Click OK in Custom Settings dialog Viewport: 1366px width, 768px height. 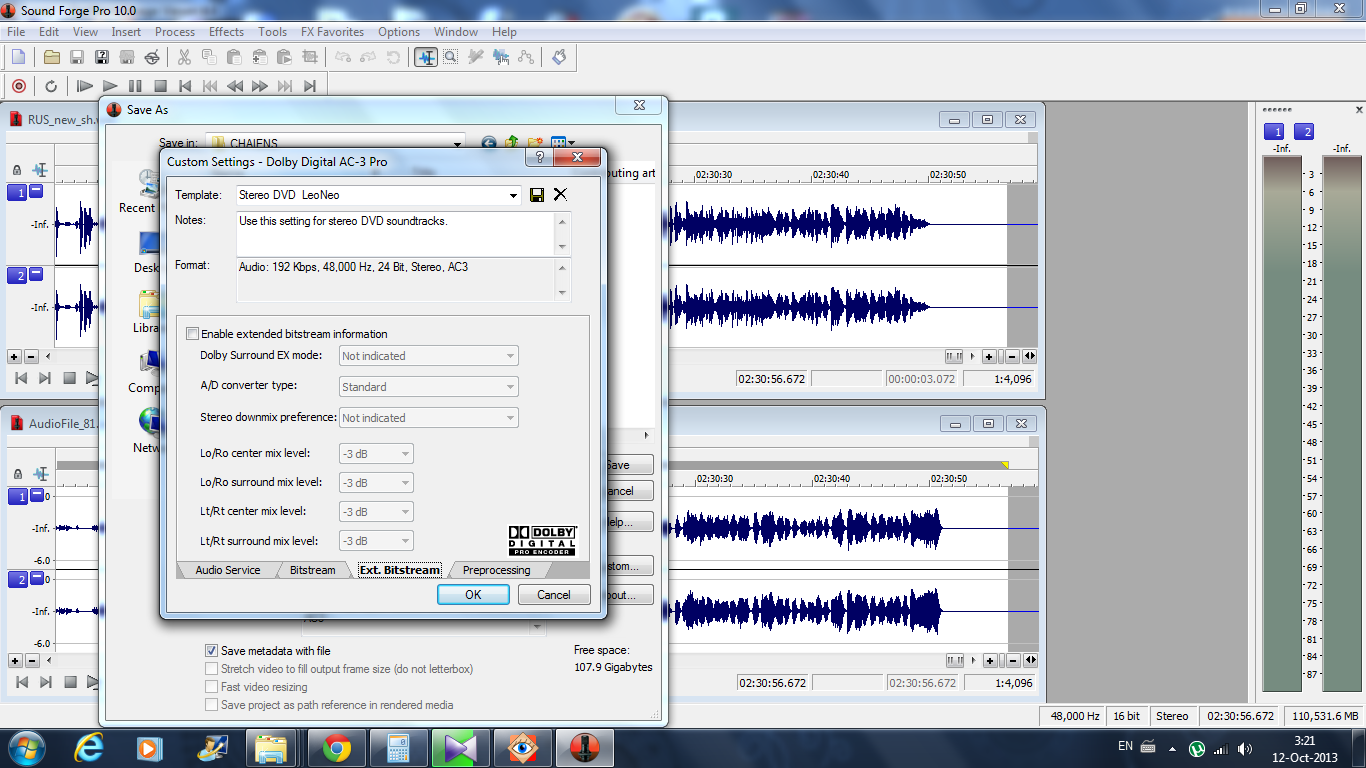point(473,594)
